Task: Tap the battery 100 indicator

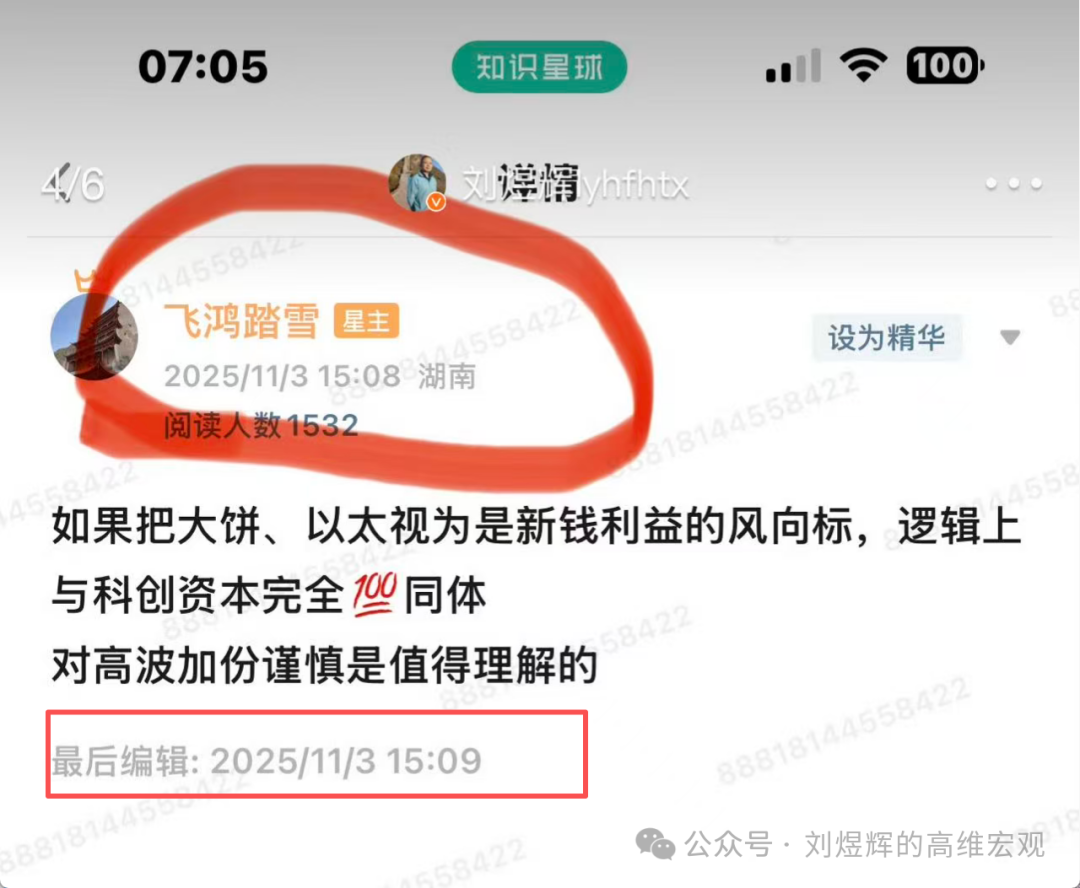Action: coord(945,66)
